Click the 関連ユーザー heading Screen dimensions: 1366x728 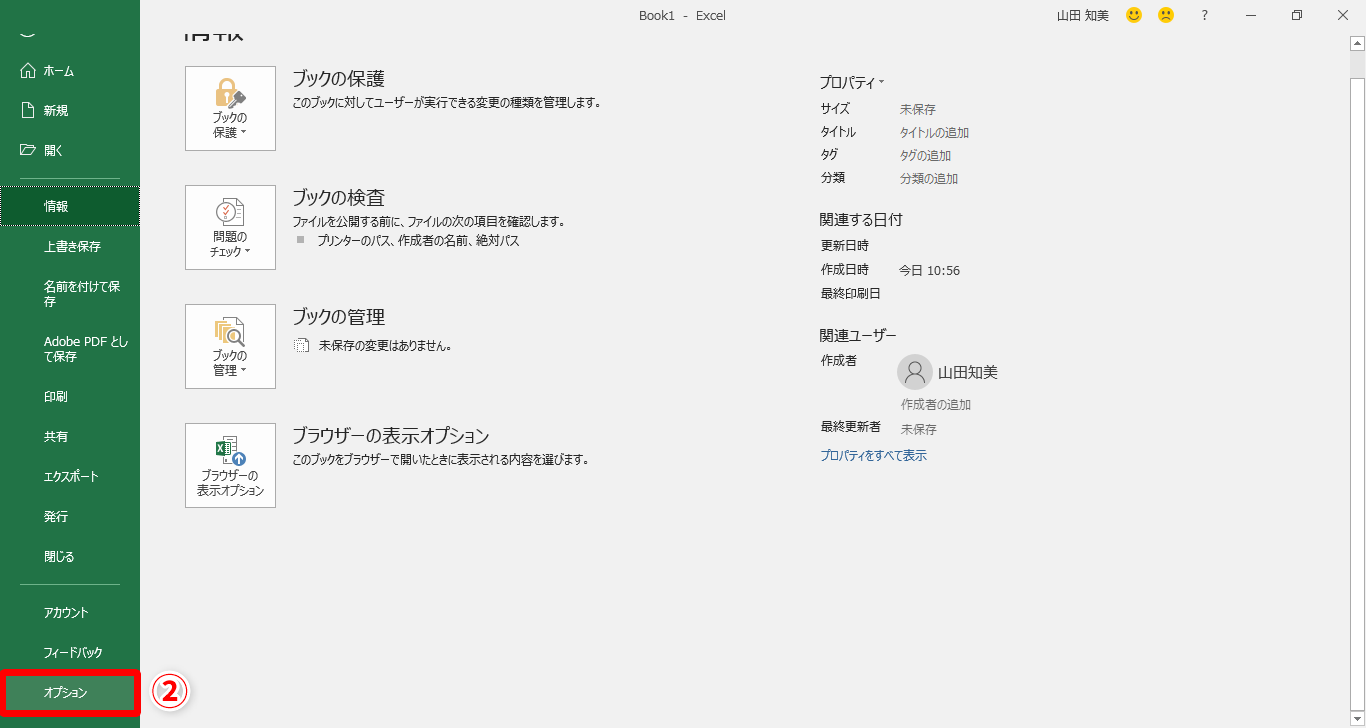pyautogui.click(x=858, y=336)
